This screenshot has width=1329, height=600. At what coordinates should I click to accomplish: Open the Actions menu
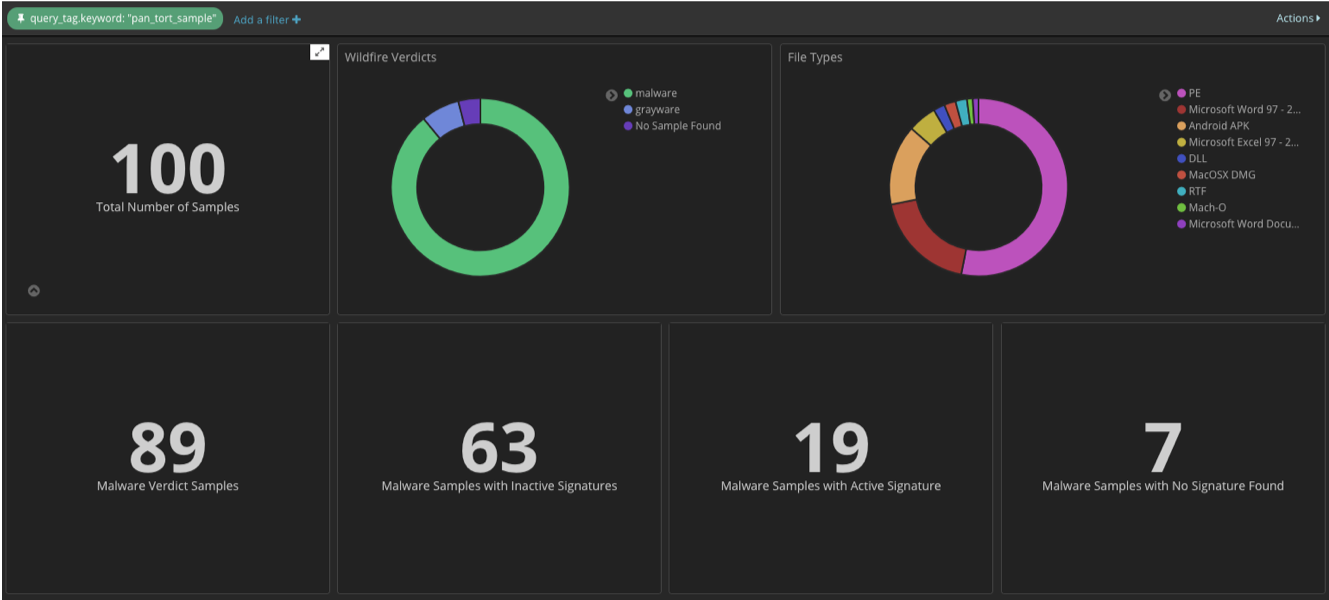point(1298,18)
